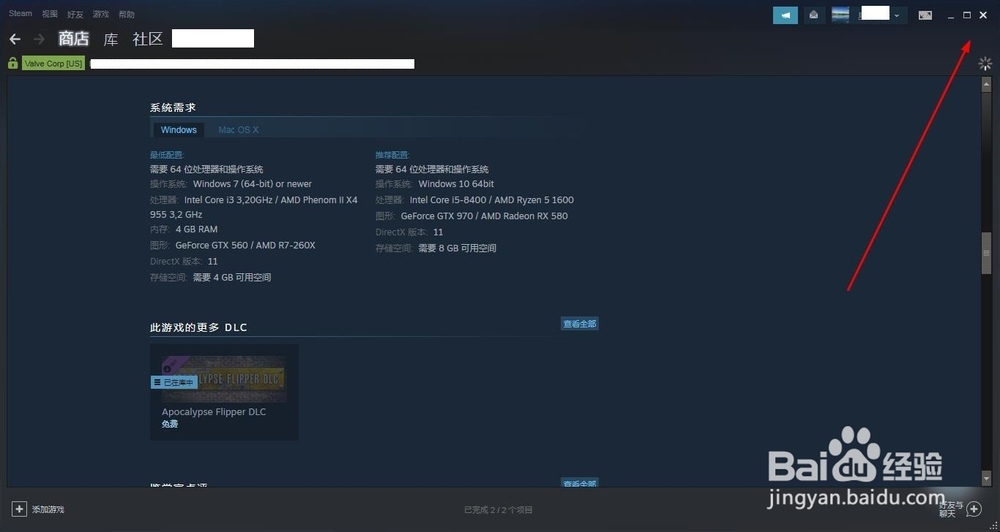Open the inbox envelope icon
This screenshot has width=1000, height=532.
click(x=814, y=15)
